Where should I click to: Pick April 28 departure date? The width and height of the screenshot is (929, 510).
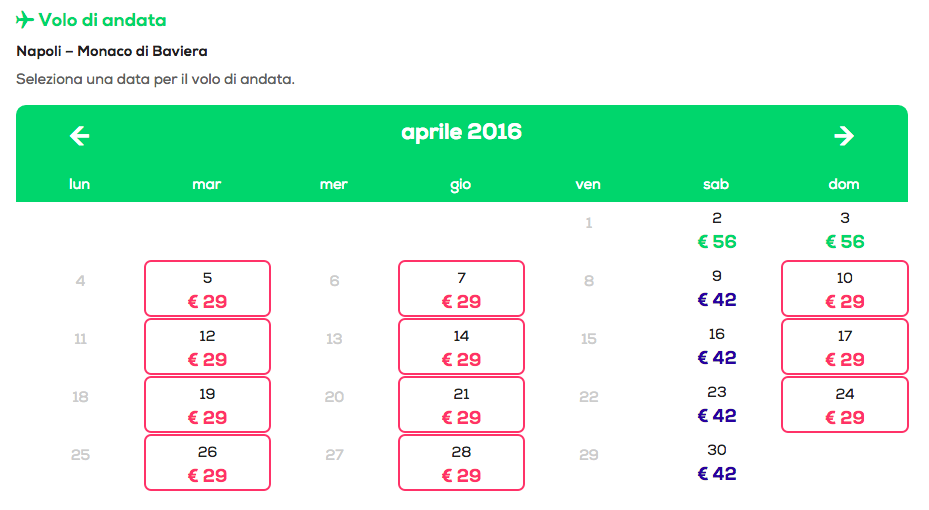pos(461,463)
